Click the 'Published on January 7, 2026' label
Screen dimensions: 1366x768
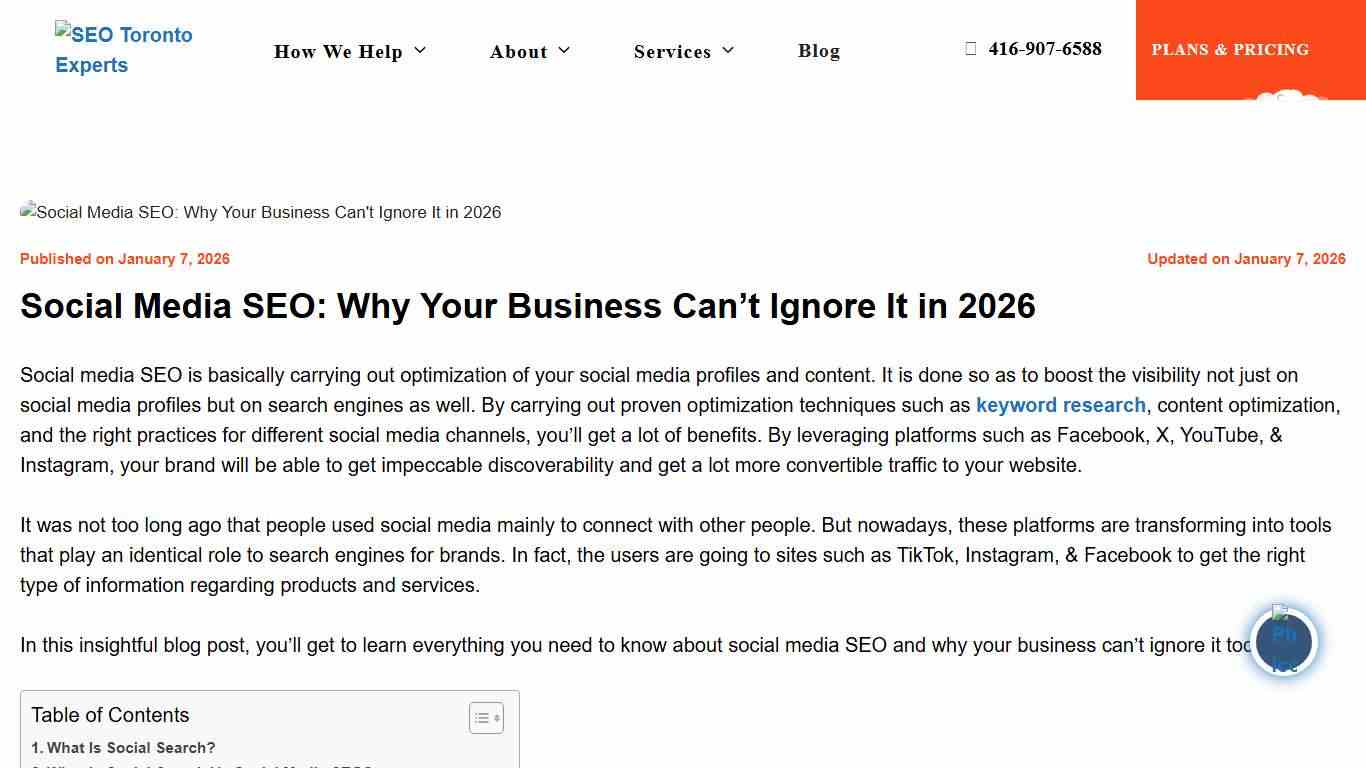[x=124, y=258]
